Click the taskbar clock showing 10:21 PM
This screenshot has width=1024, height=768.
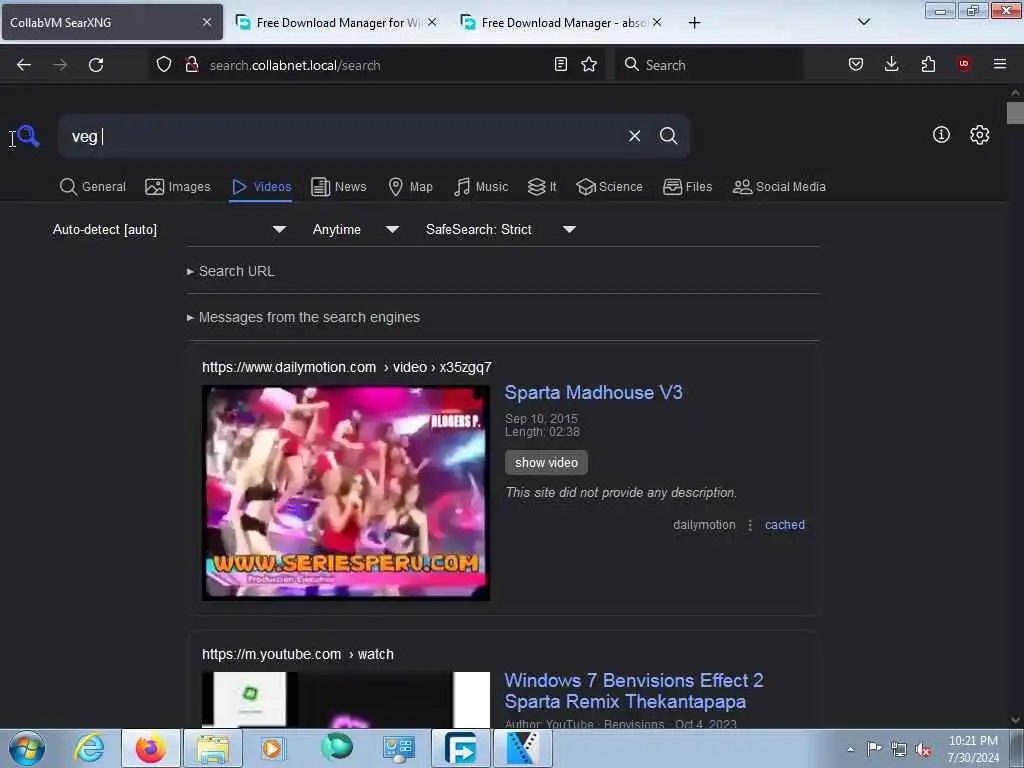click(x=973, y=749)
